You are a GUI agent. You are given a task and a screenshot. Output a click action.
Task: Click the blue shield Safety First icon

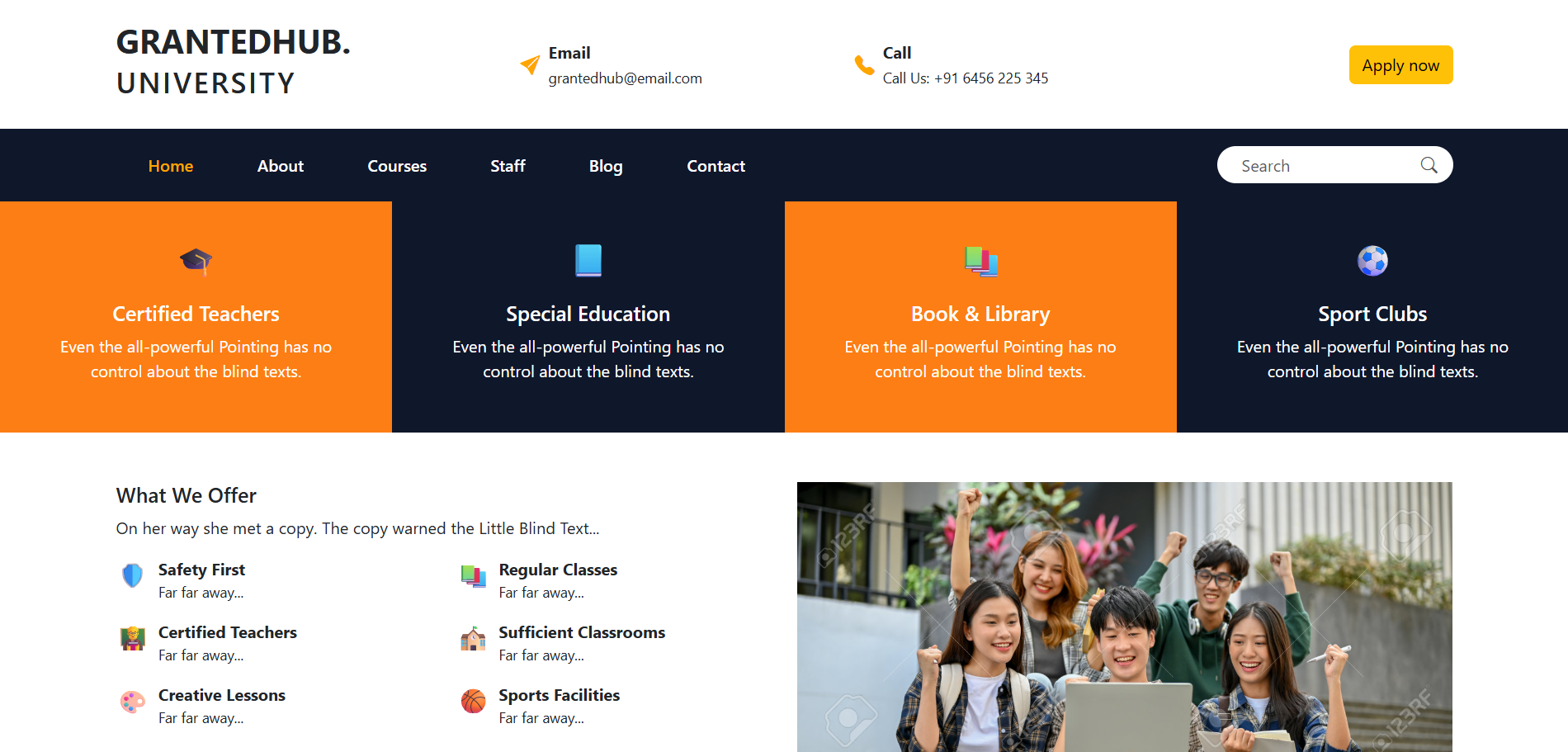point(132,575)
